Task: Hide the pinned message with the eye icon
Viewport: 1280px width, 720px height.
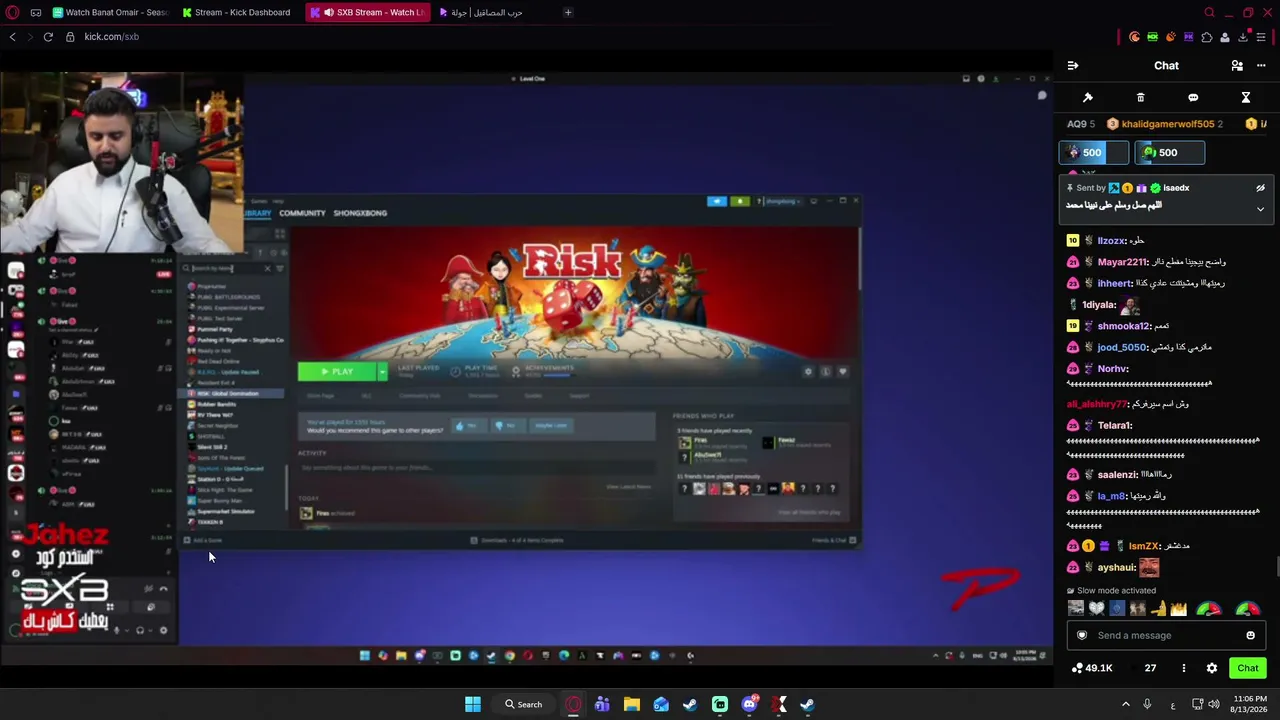Action: pos(1260,188)
